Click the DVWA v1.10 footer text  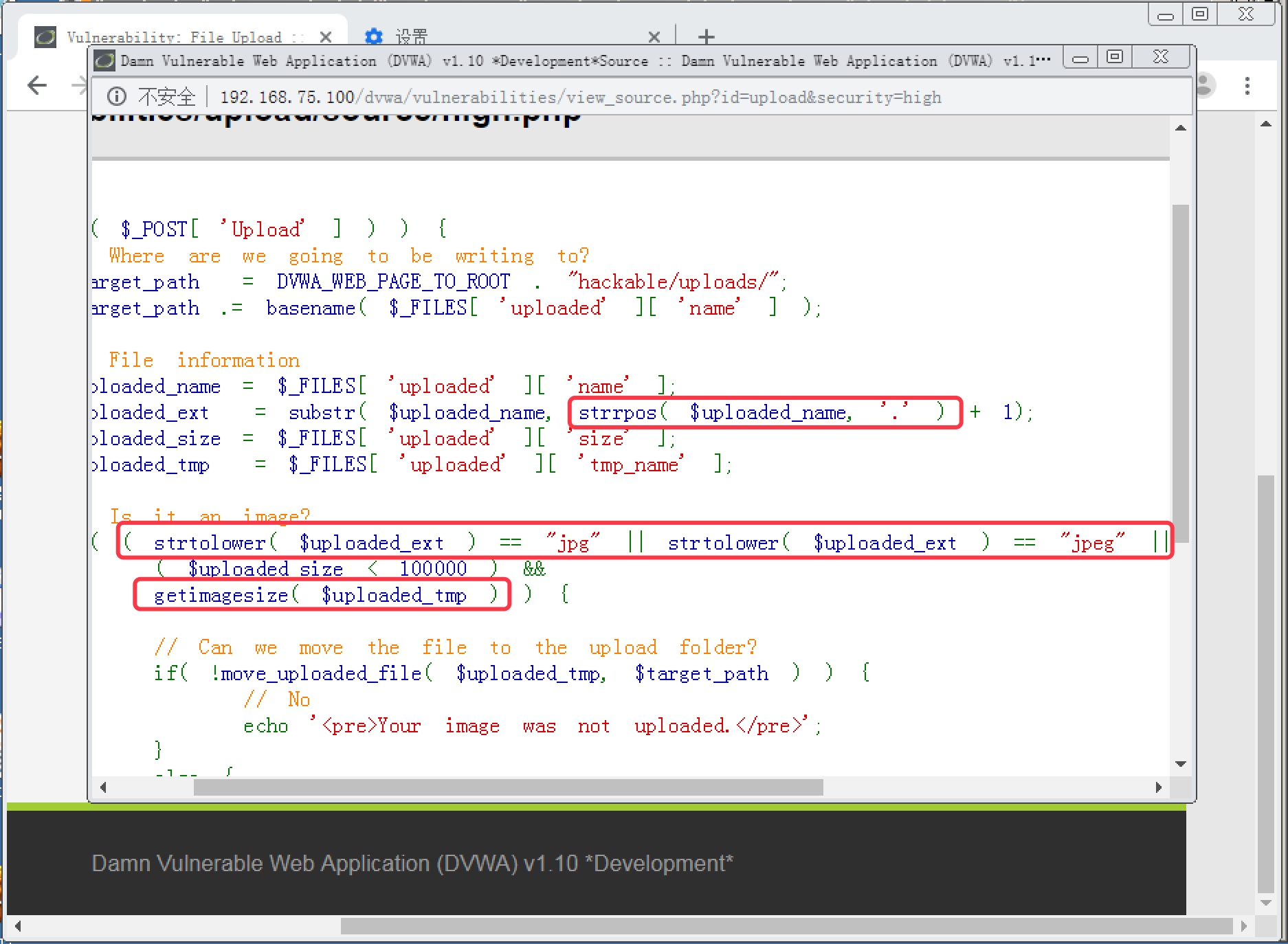412,863
